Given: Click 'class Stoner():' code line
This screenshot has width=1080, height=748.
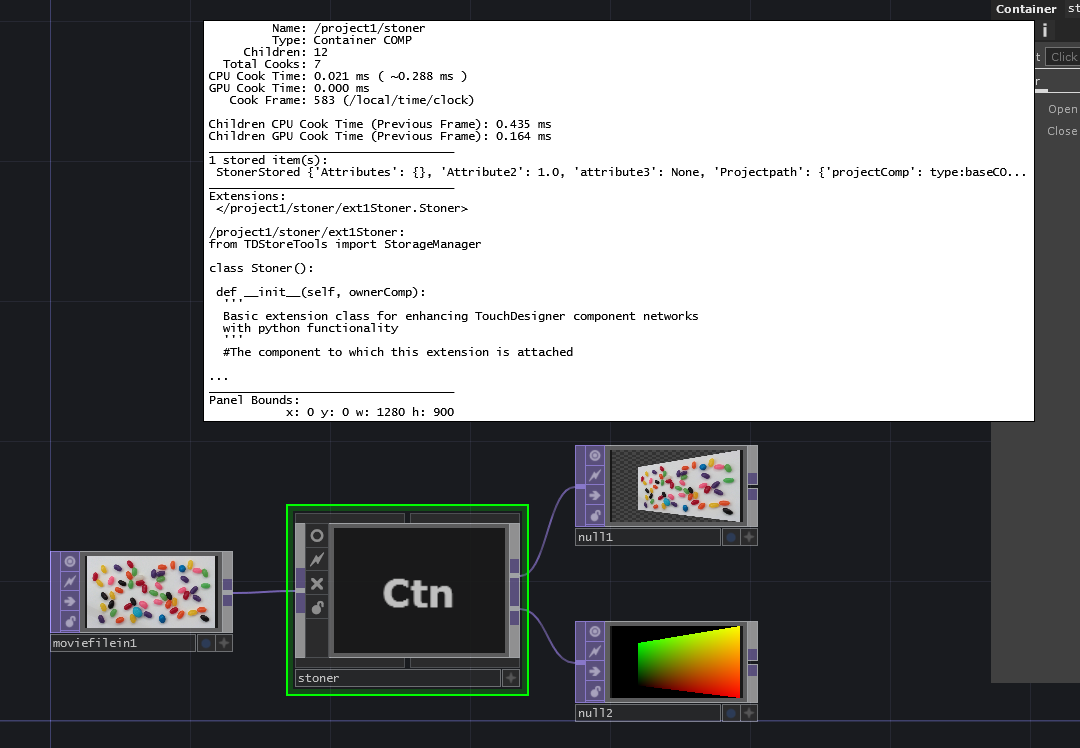Looking at the screenshot, I should coord(261,269).
